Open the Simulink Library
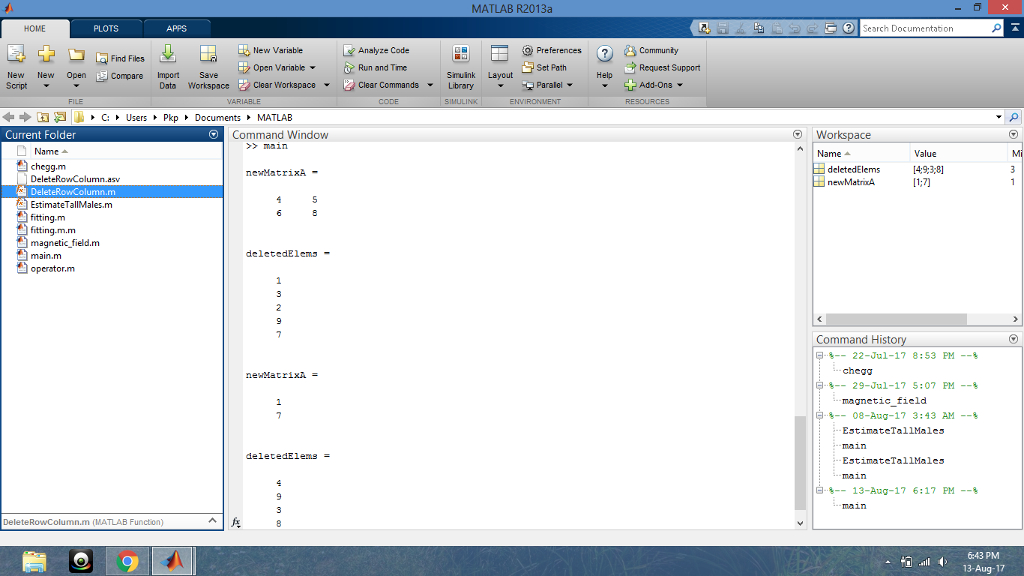Screen dimensions: 1024x576 click(461, 67)
